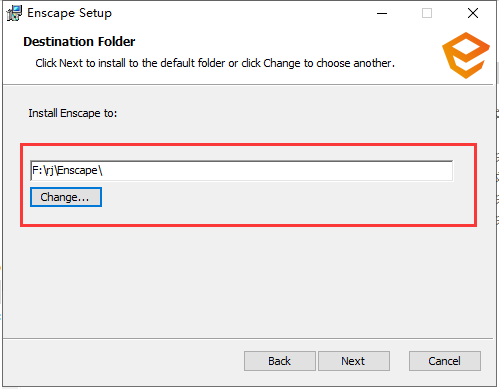Open the Change... folder browser

(66, 197)
